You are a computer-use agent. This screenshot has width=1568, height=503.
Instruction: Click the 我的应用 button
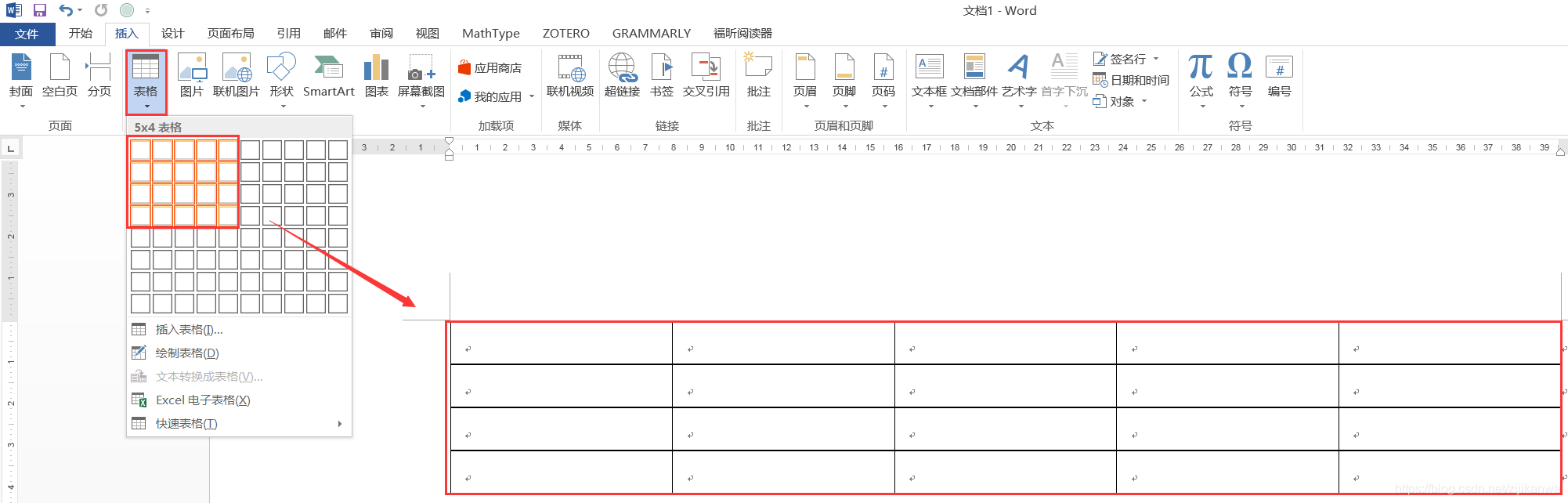(x=490, y=97)
